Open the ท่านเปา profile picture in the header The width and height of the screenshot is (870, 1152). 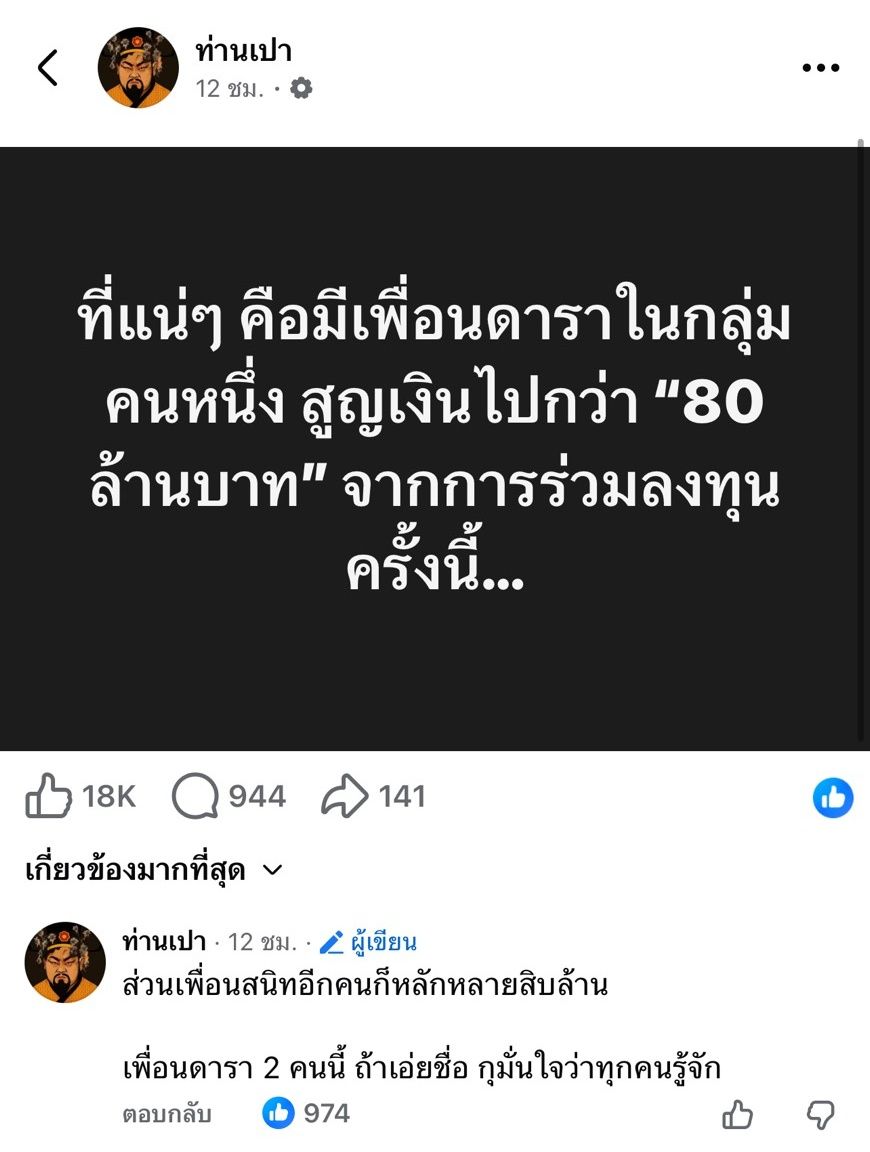coord(138,68)
